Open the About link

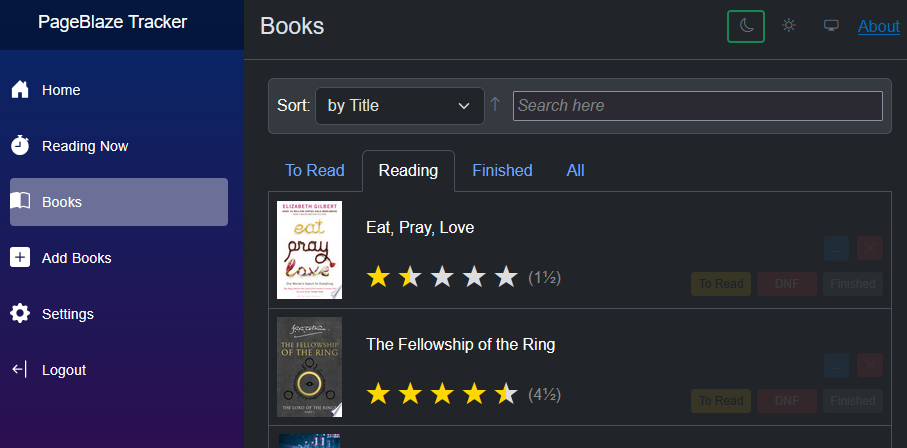[879, 26]
